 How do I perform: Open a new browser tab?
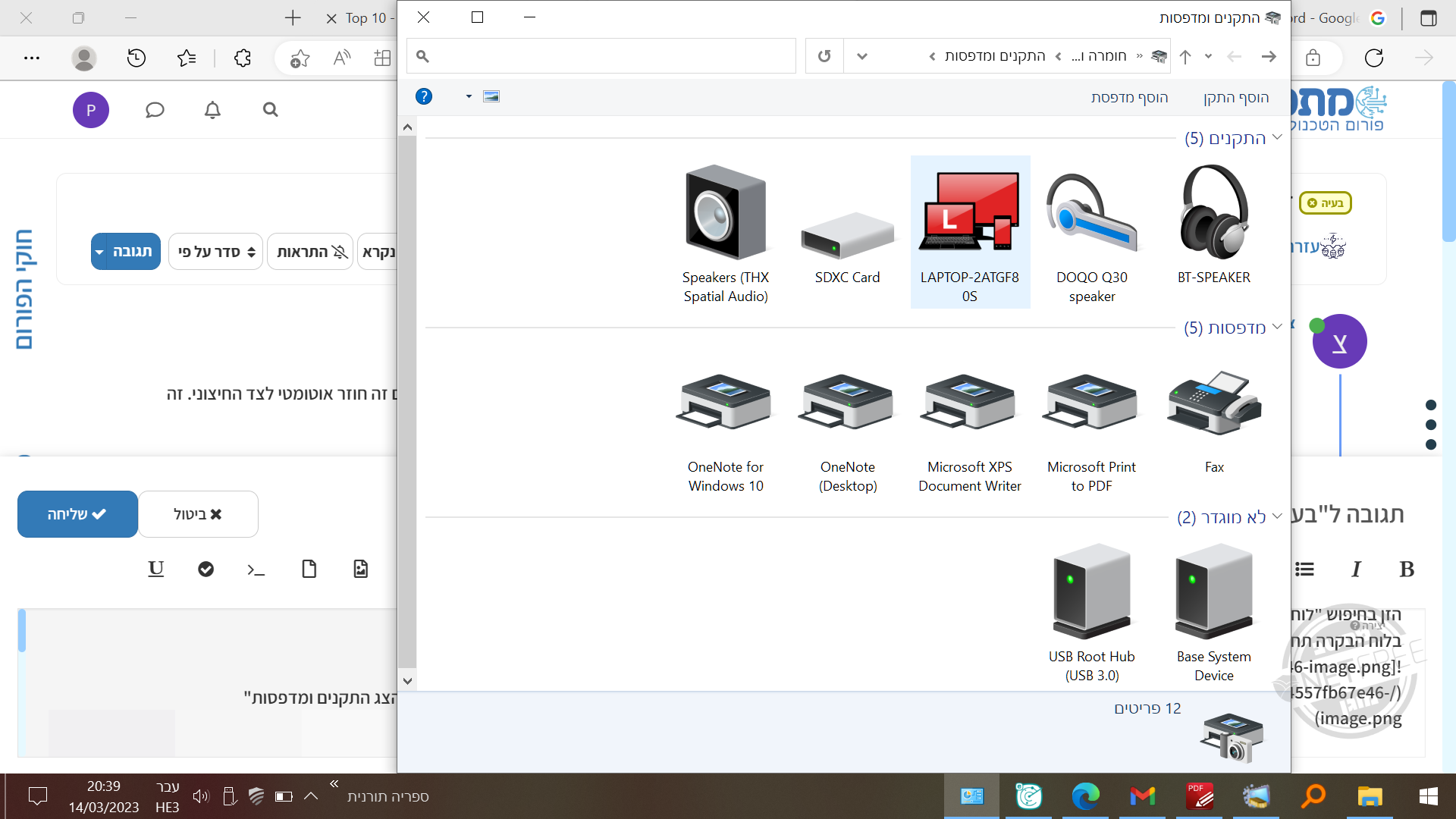pyautogui.click(x=293, y=17)
